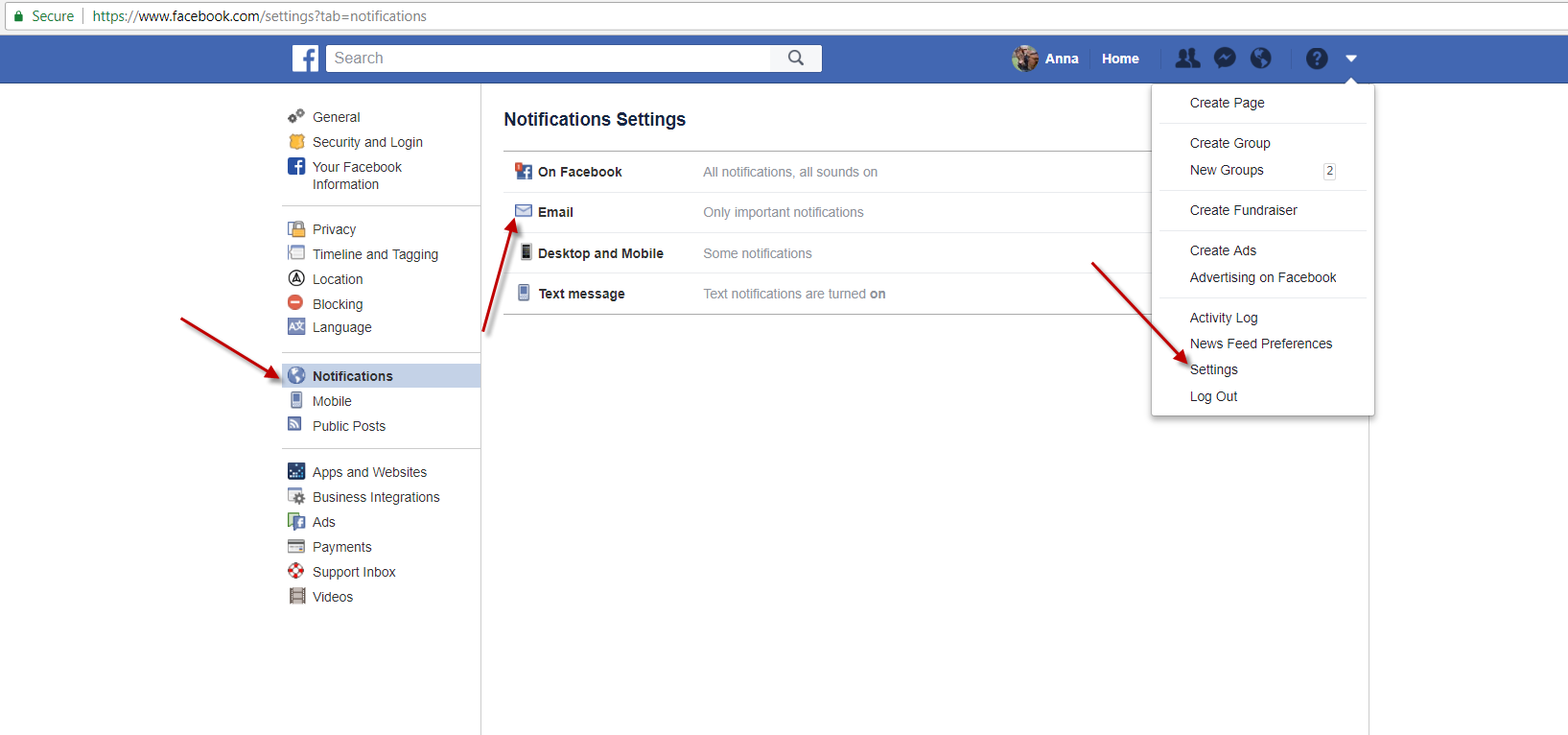Viewport: 1568px width, 735px height.
Task: Open the Quick Help question mark icon
Action: point(1317,59)
